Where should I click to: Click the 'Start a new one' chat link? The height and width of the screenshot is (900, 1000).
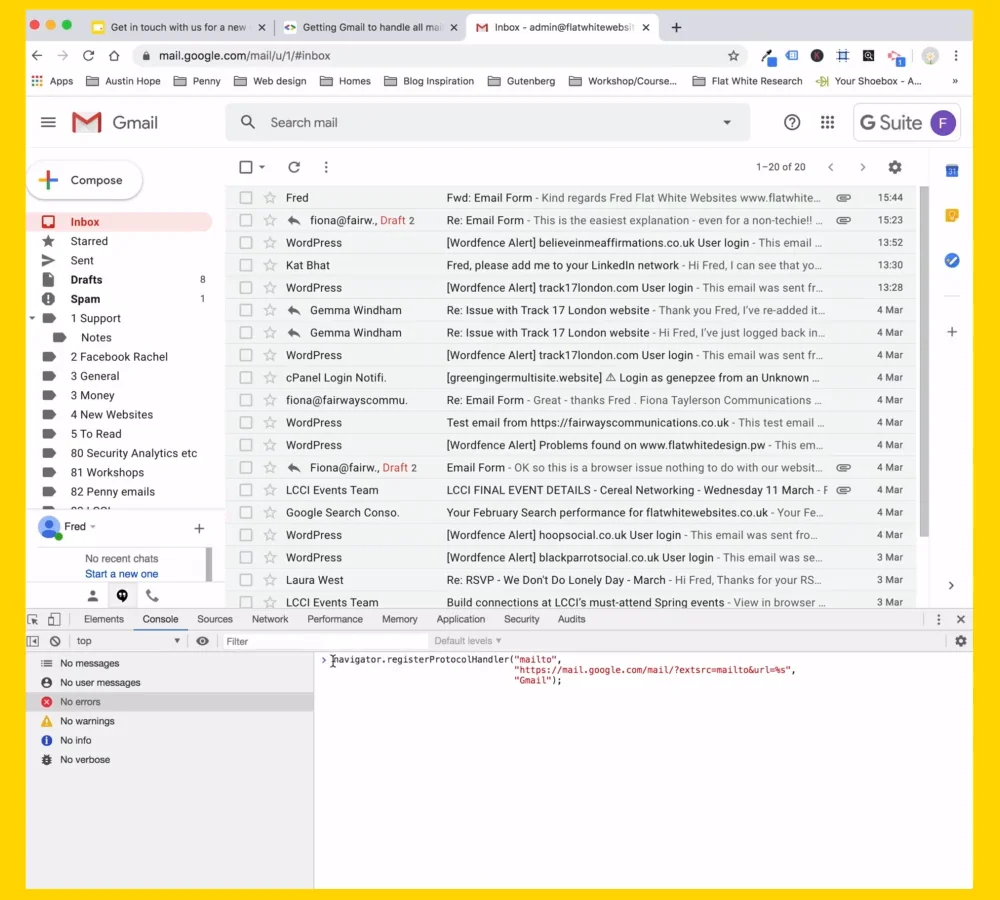click(121, 573)
